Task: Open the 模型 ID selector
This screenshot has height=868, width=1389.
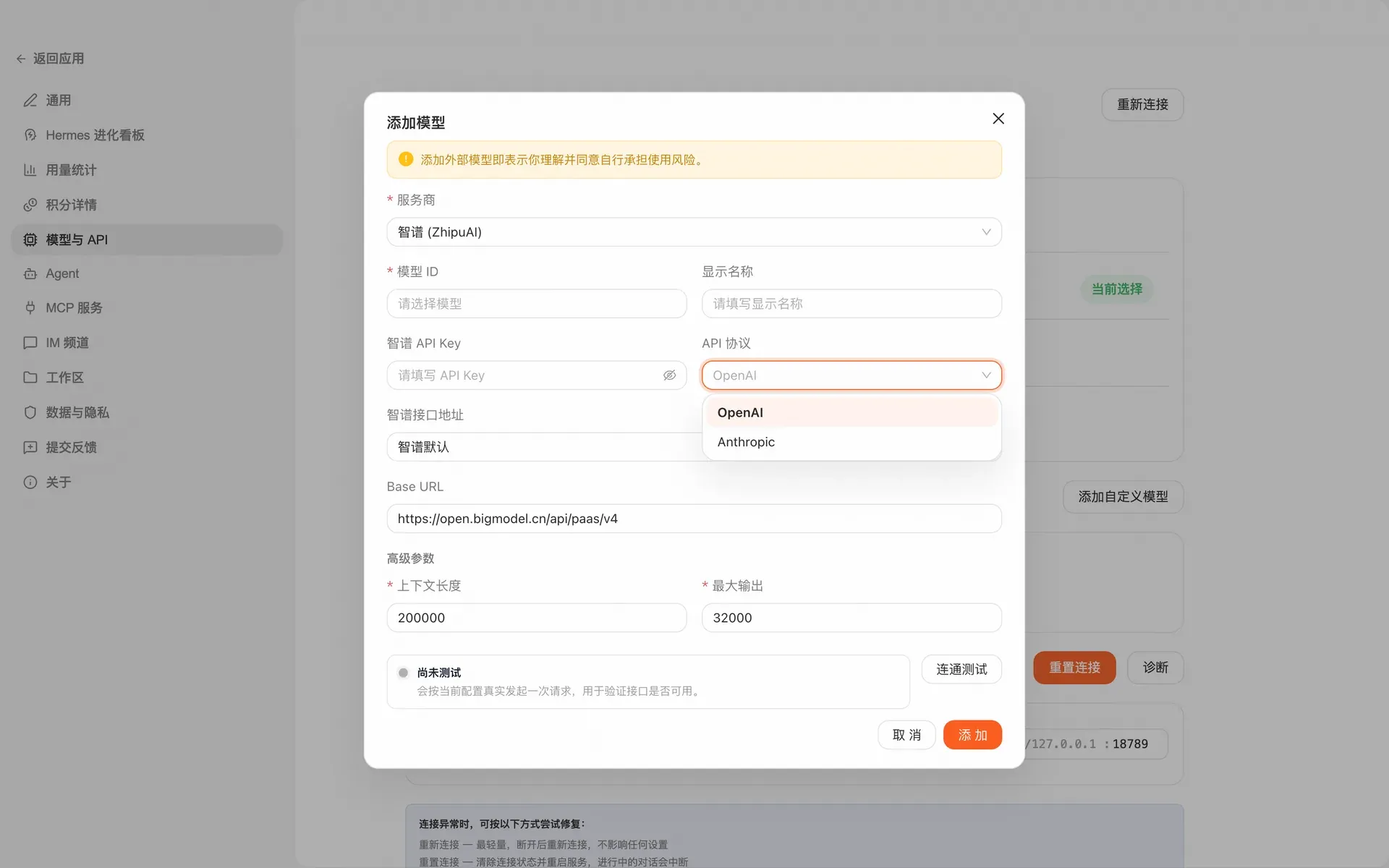Action: (536, 304)
